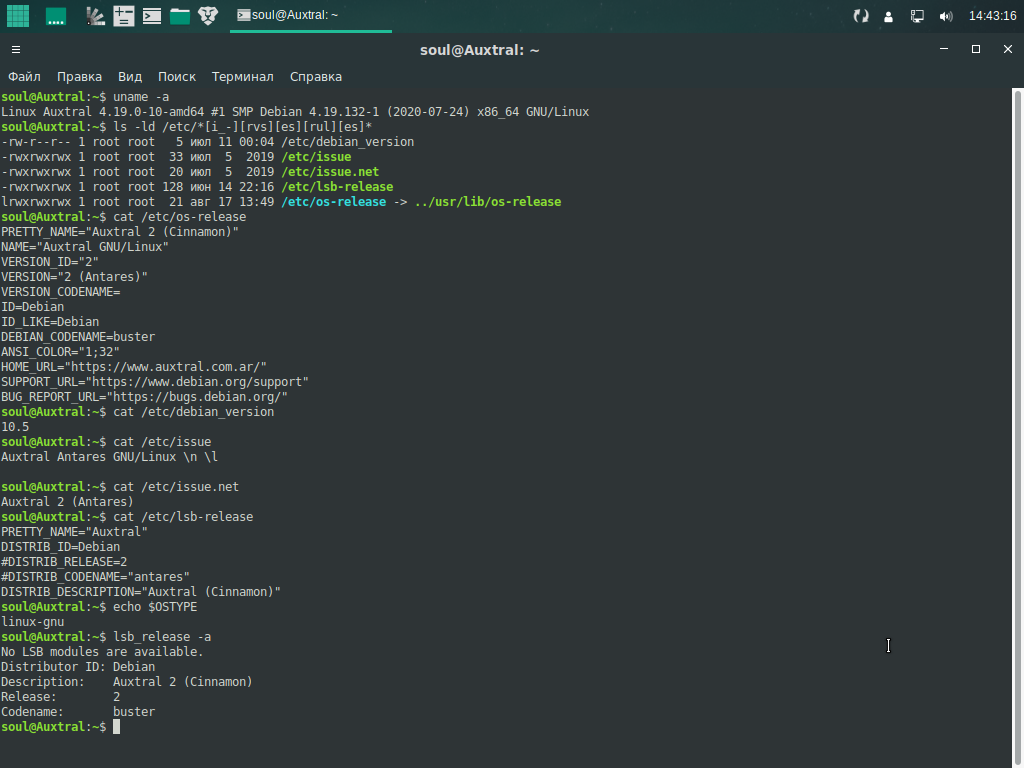
Task: Open the Терминал menu
Action: [242, 76]
